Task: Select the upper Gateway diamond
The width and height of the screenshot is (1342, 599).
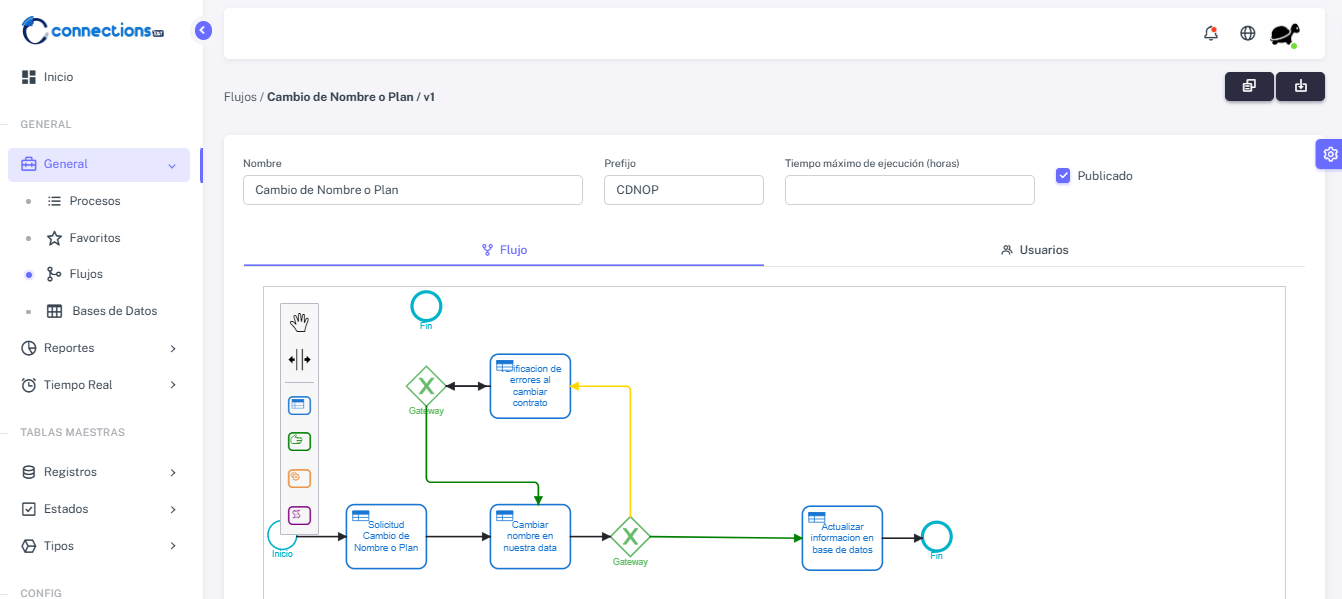Action: [x=426, y=386]
